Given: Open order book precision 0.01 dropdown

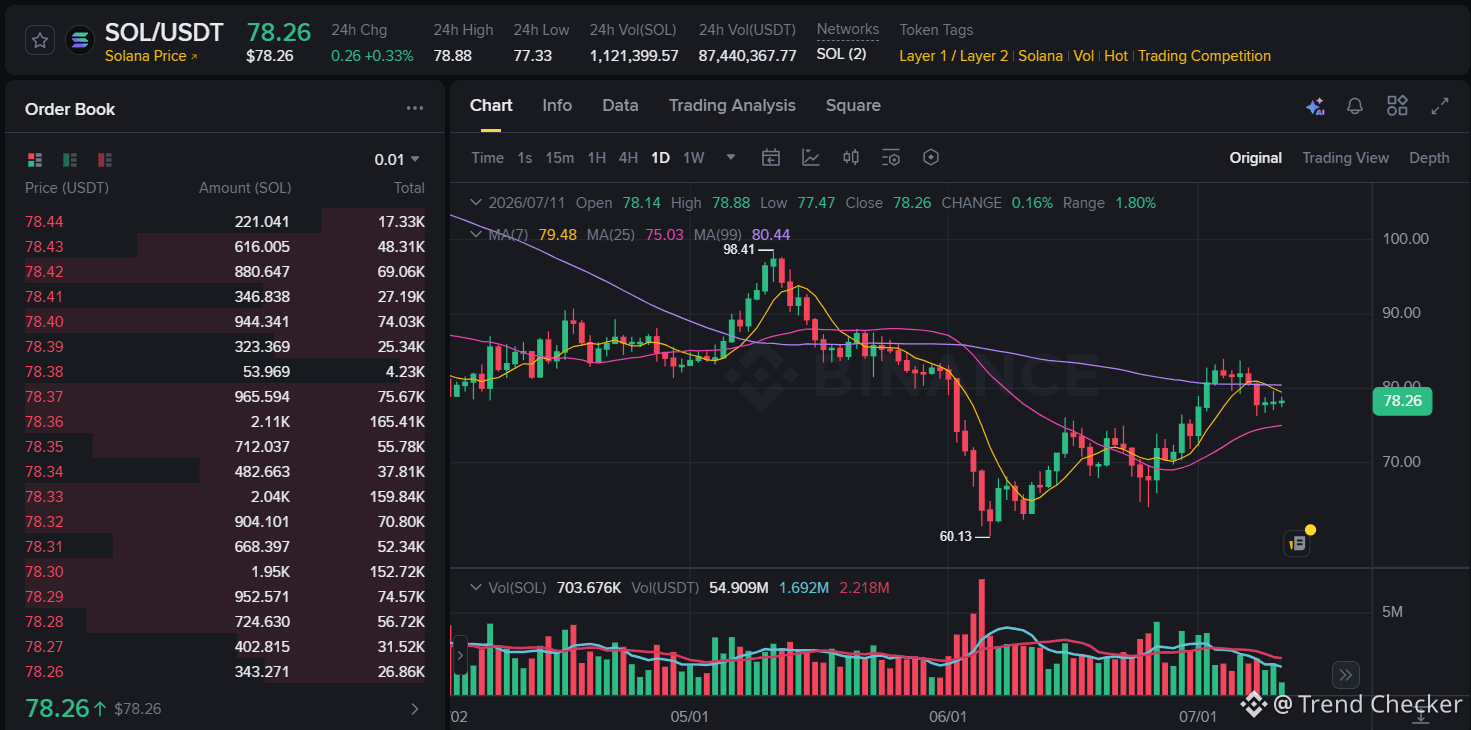Looking at the screenshot, I should click(x=397, y=160).
